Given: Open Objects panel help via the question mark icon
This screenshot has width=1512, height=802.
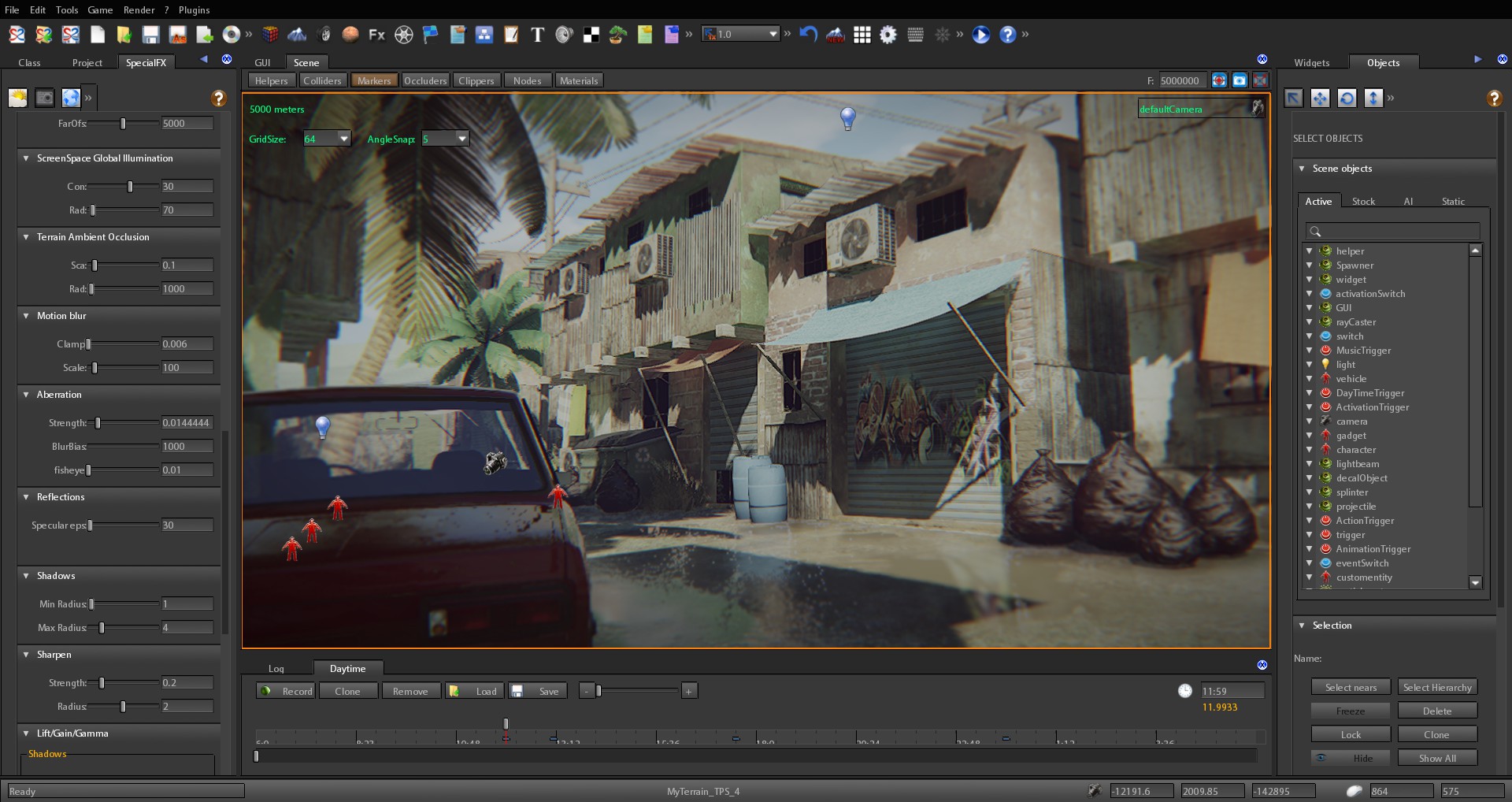Looking at the screenshot, I should (1495, 98).
